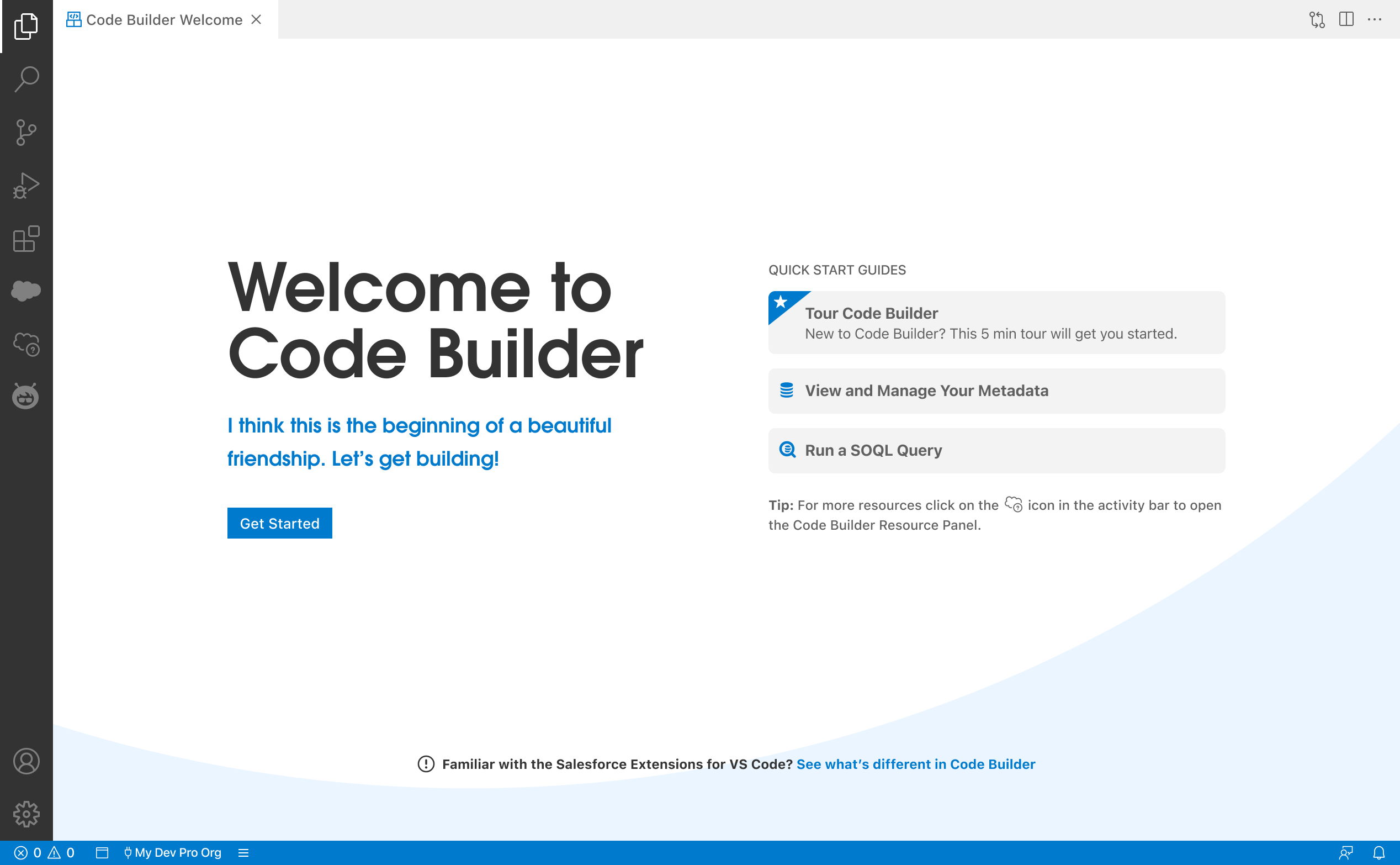1400x865 pixels.
Task: Open the More Actions ellipsis menu
Action: 1375,19
